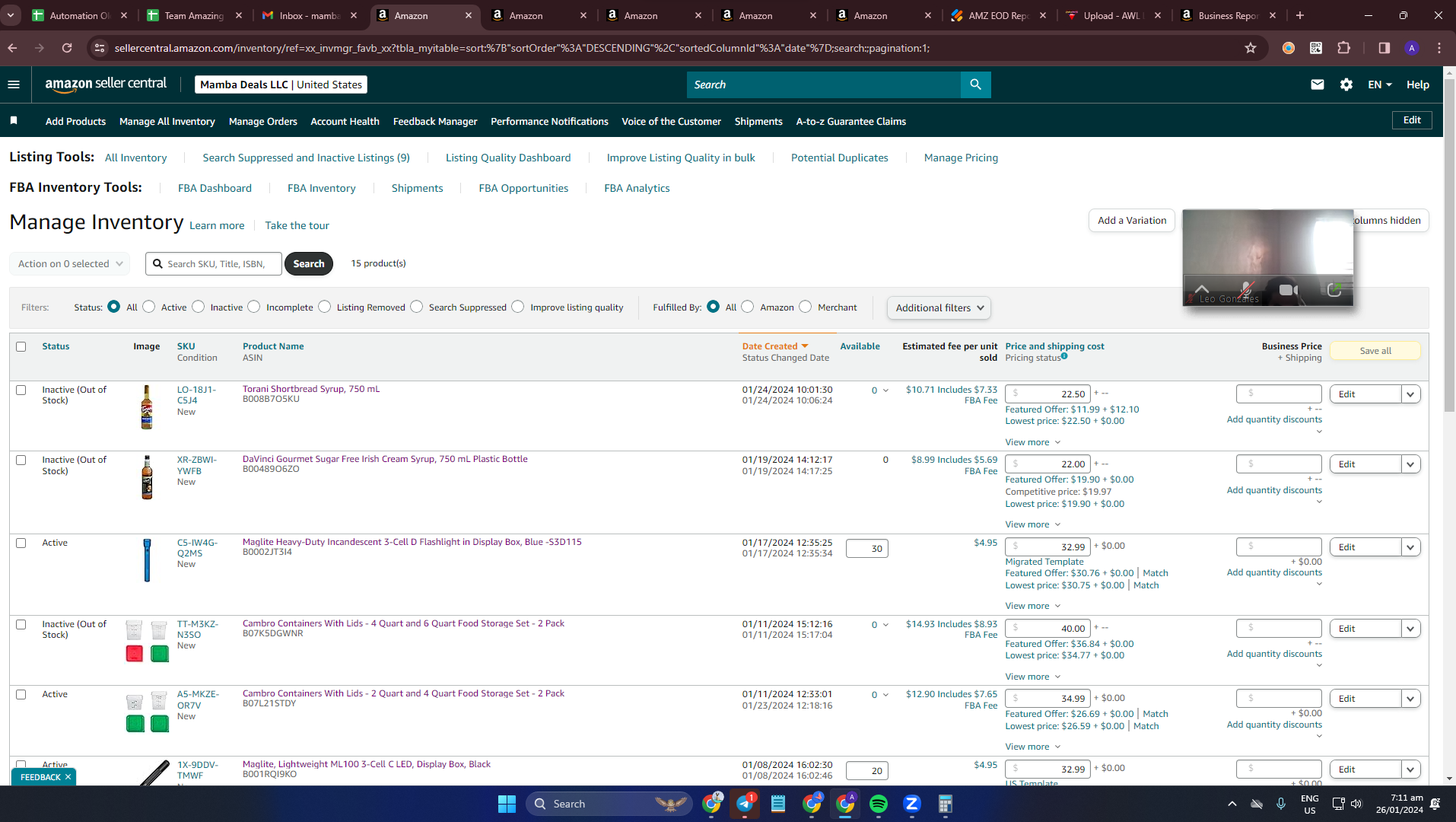Open the Chrome profile avatar

click(x=1412, y=48)
